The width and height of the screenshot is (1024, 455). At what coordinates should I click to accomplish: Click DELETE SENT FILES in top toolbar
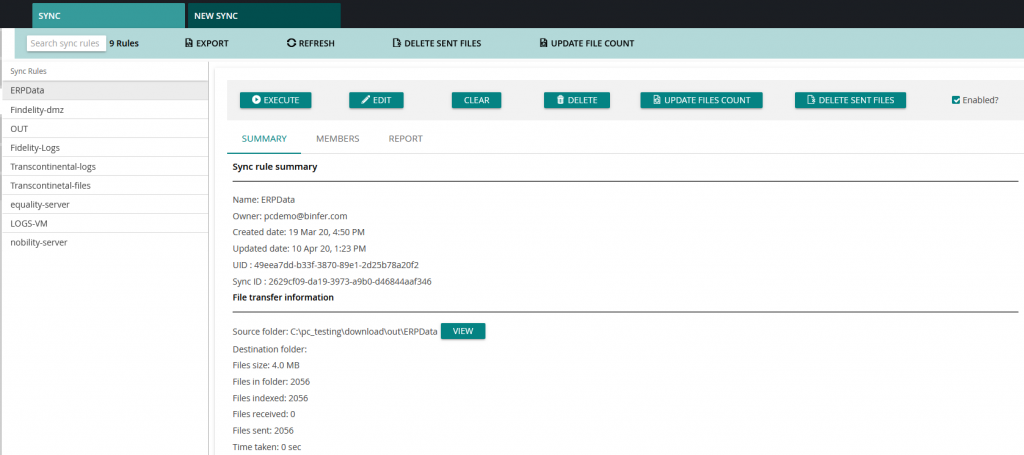click(437, 44)
